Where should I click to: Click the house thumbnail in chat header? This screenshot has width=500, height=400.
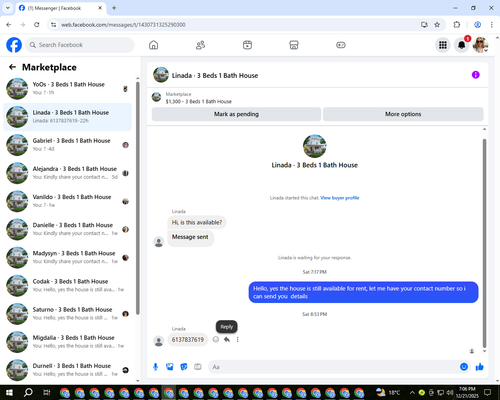(x=161, y=75)
